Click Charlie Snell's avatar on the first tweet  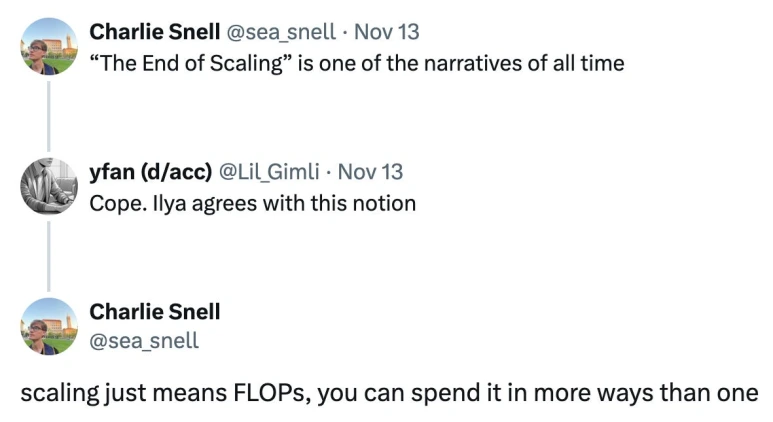48,46
